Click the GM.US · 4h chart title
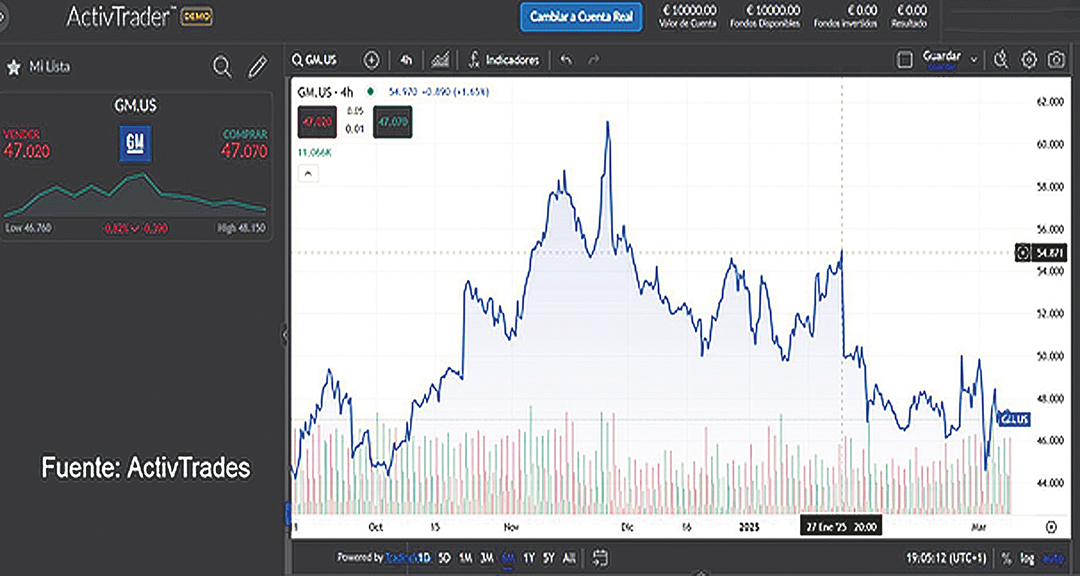 point(325,92)
